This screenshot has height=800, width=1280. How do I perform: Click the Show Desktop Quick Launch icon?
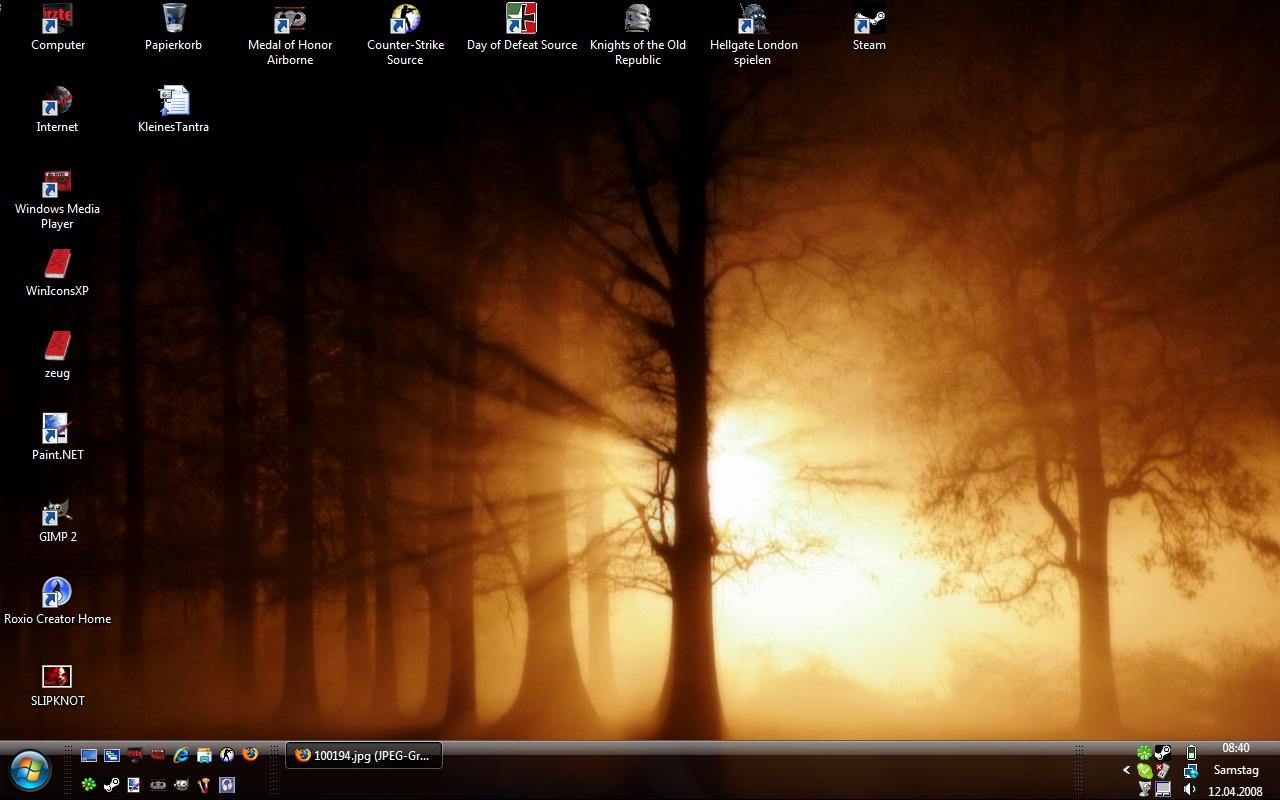[89, 755]
